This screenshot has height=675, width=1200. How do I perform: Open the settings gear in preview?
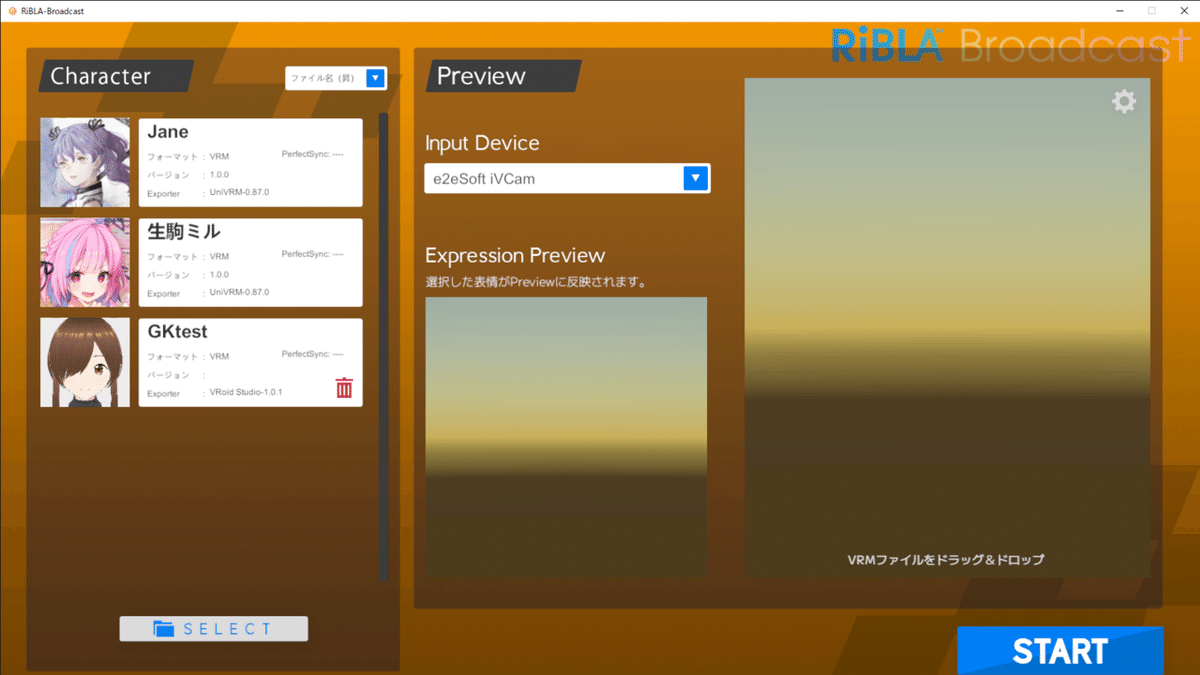point(1124,101)
